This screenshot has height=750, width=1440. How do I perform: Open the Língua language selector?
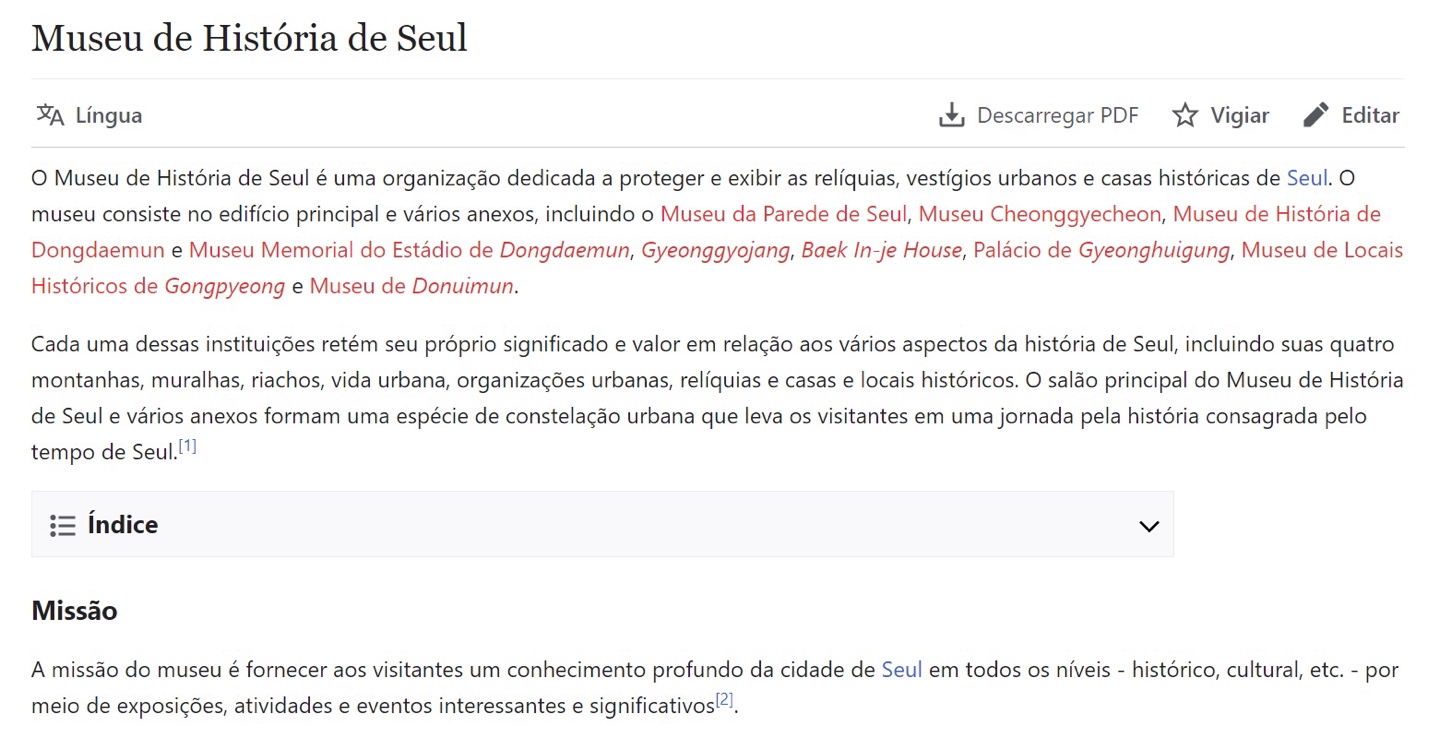click(90, 115)
